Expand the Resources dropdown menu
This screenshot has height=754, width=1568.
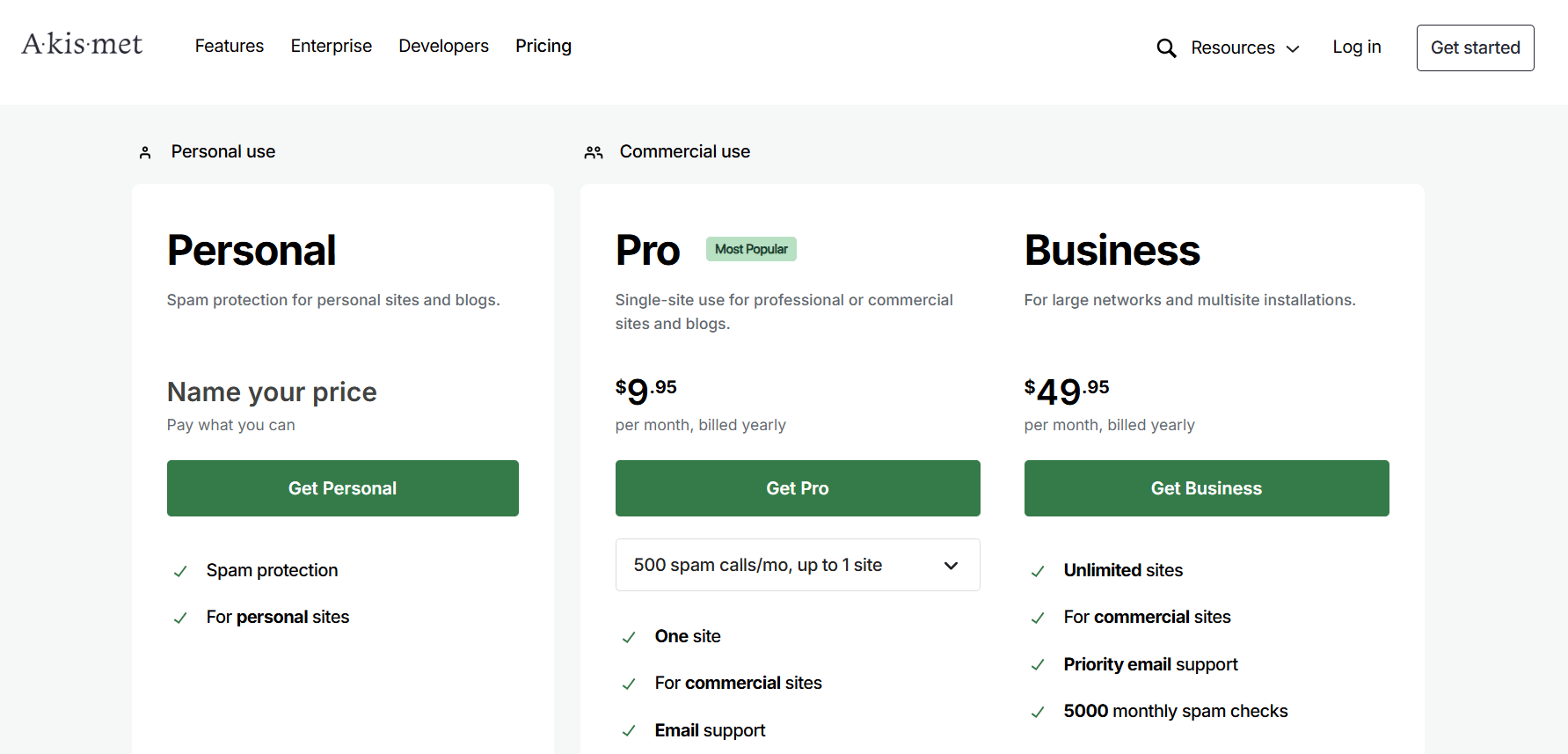1244,48
